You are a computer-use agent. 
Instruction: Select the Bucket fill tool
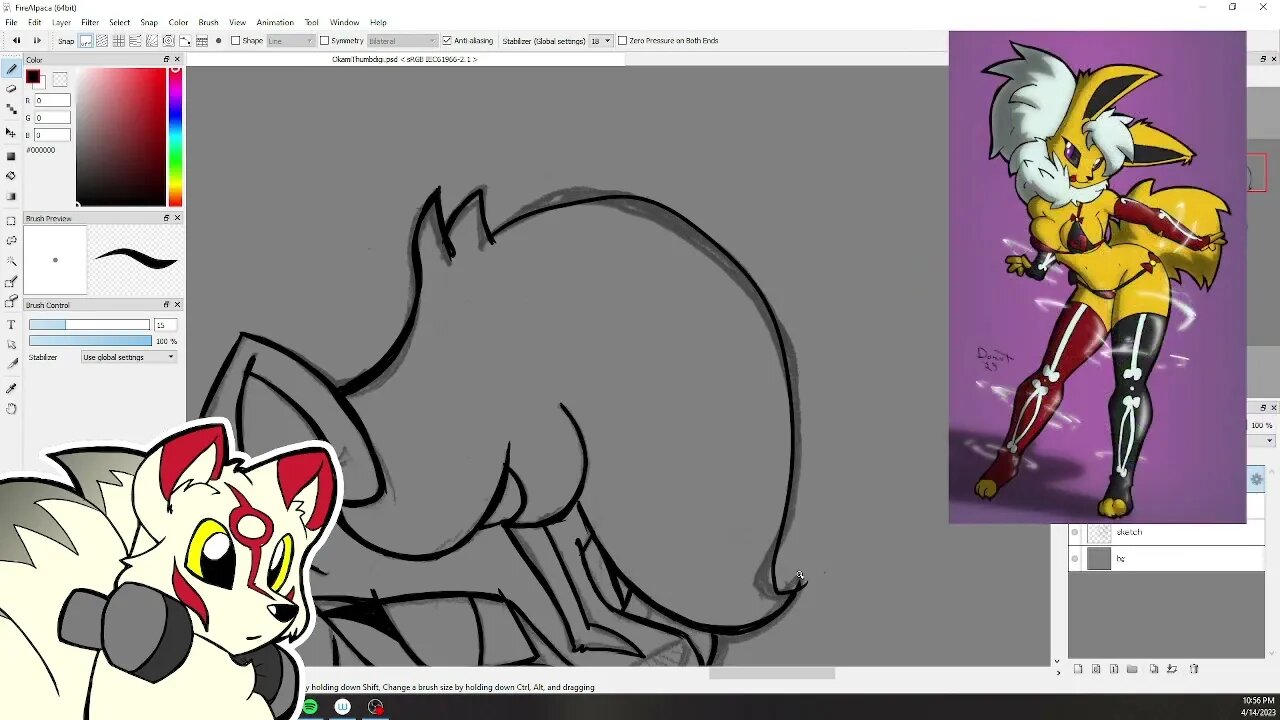11,176
